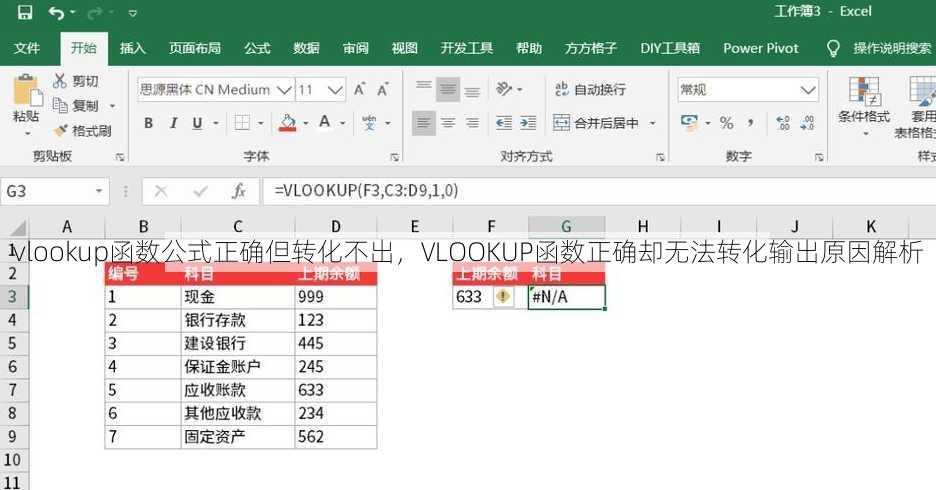This screenshot has width=936, height=490.
Task: Select Align Right icon
Action: (472, 123)
